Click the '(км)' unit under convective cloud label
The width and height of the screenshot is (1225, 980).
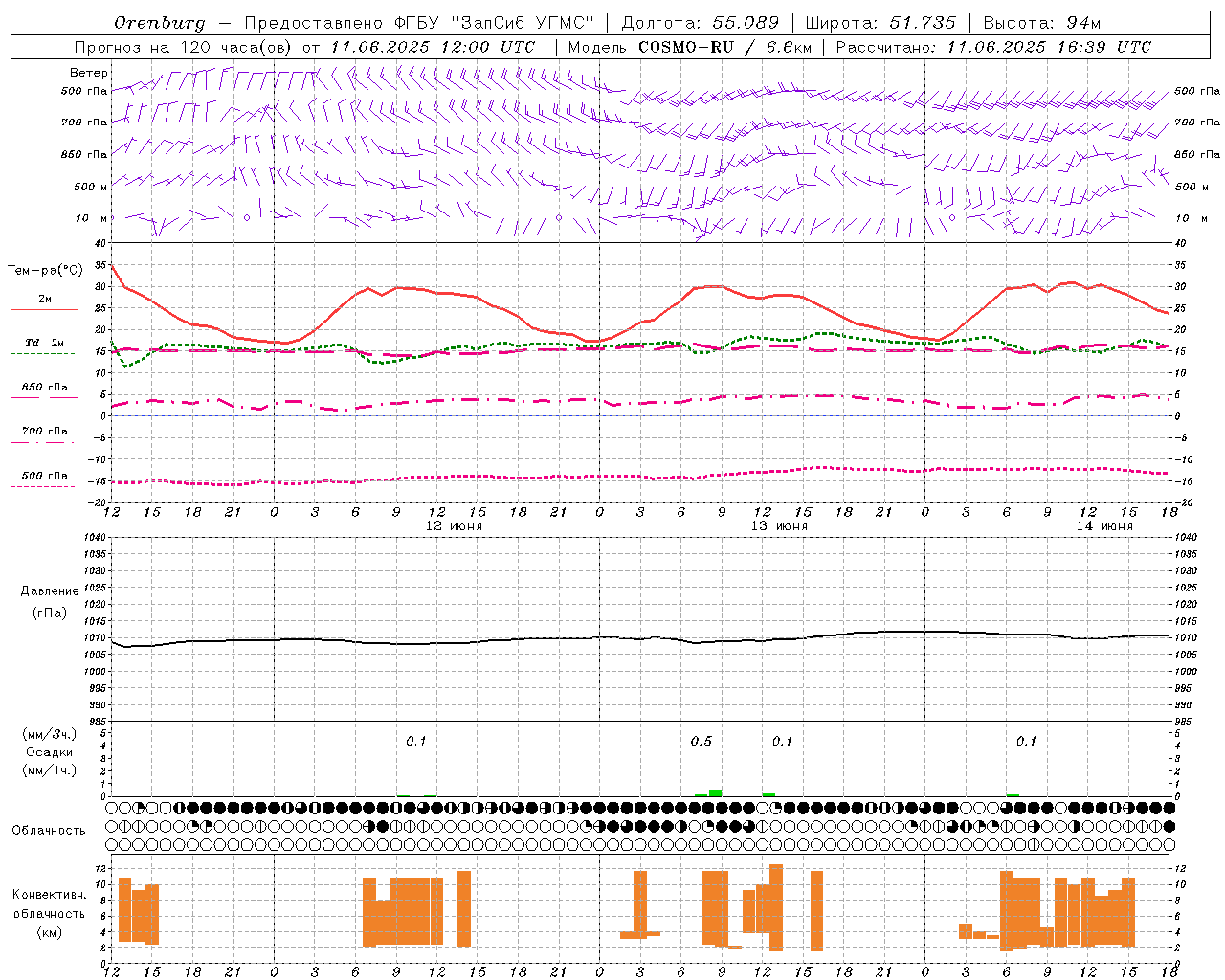(x=49, y=932)
